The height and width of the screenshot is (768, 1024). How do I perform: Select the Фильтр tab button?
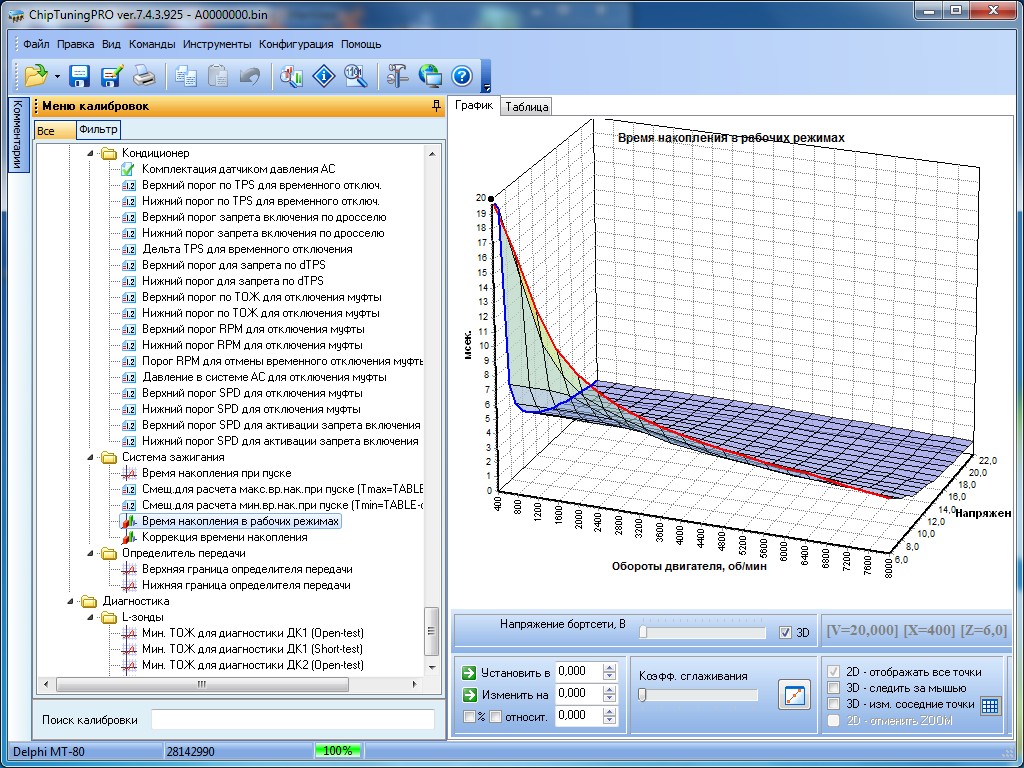(98, 130)
